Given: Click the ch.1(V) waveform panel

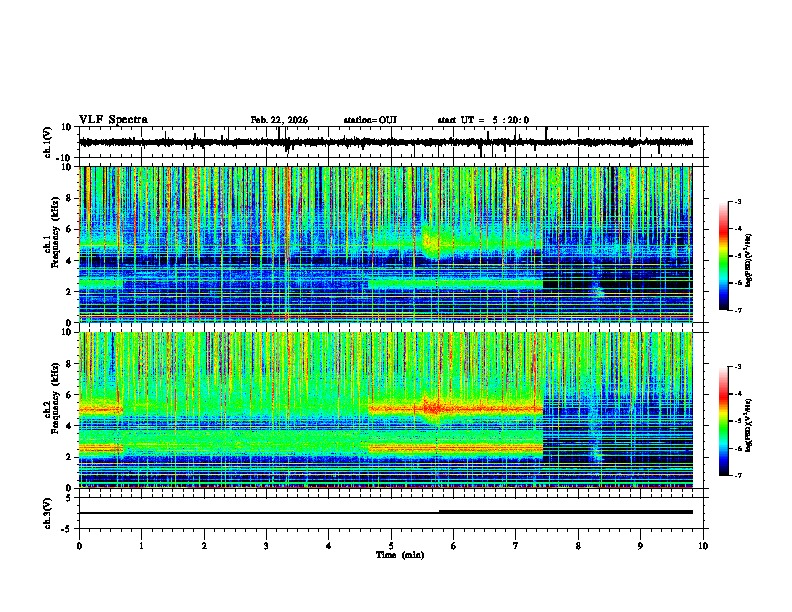Looking at the screenshot, I should [390, 142].
